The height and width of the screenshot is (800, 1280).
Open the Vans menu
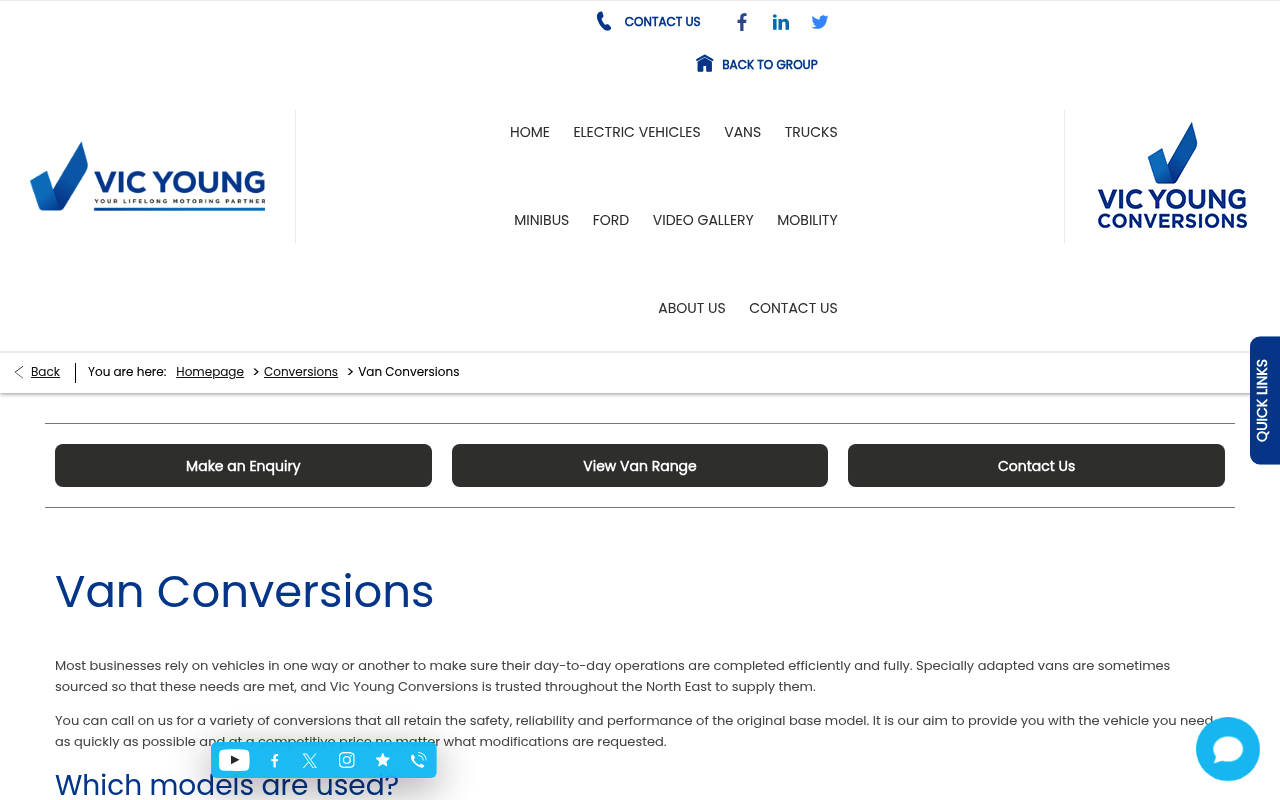coord(743,132)
